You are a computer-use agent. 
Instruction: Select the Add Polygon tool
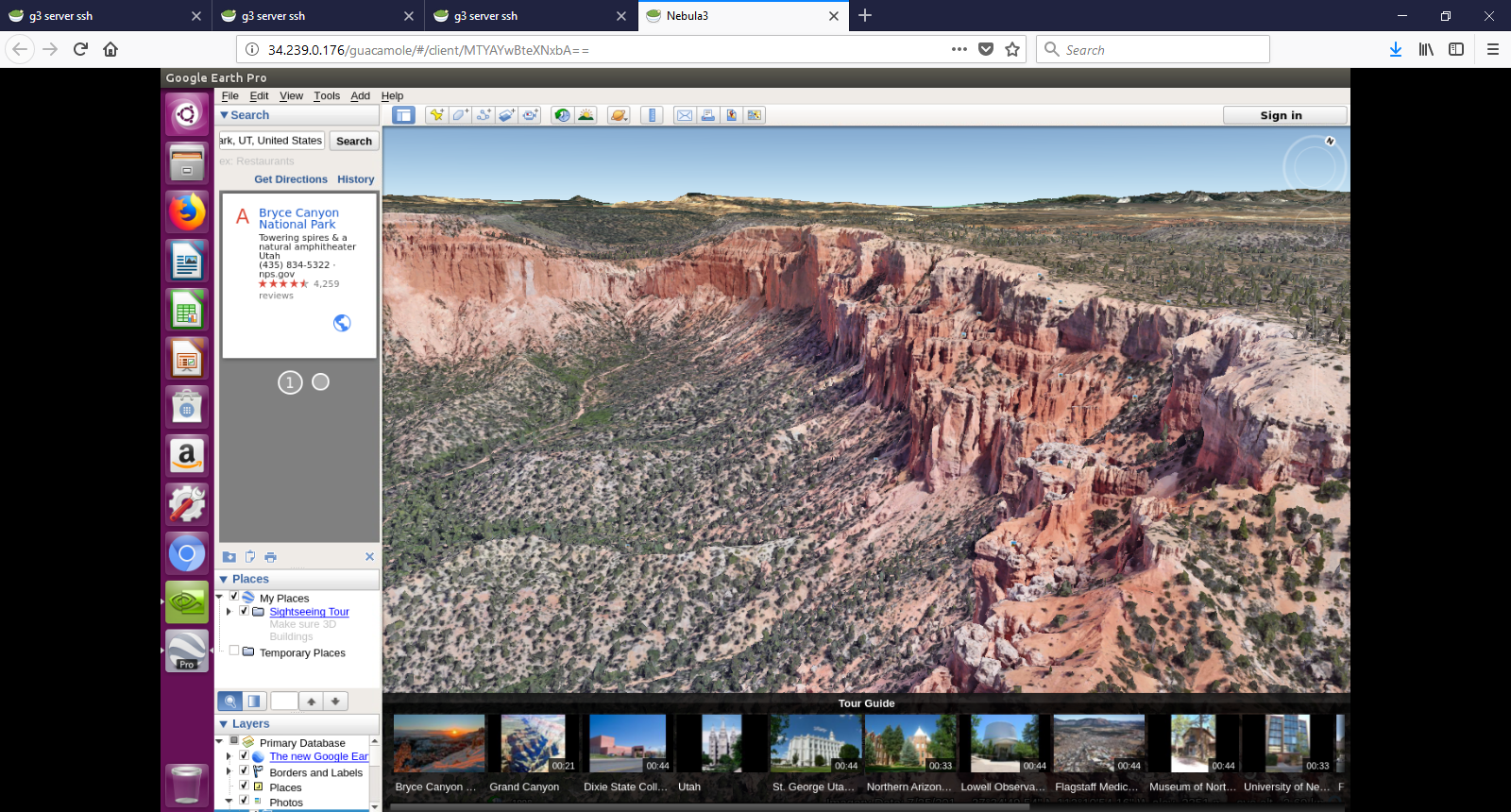pos(460,115)
